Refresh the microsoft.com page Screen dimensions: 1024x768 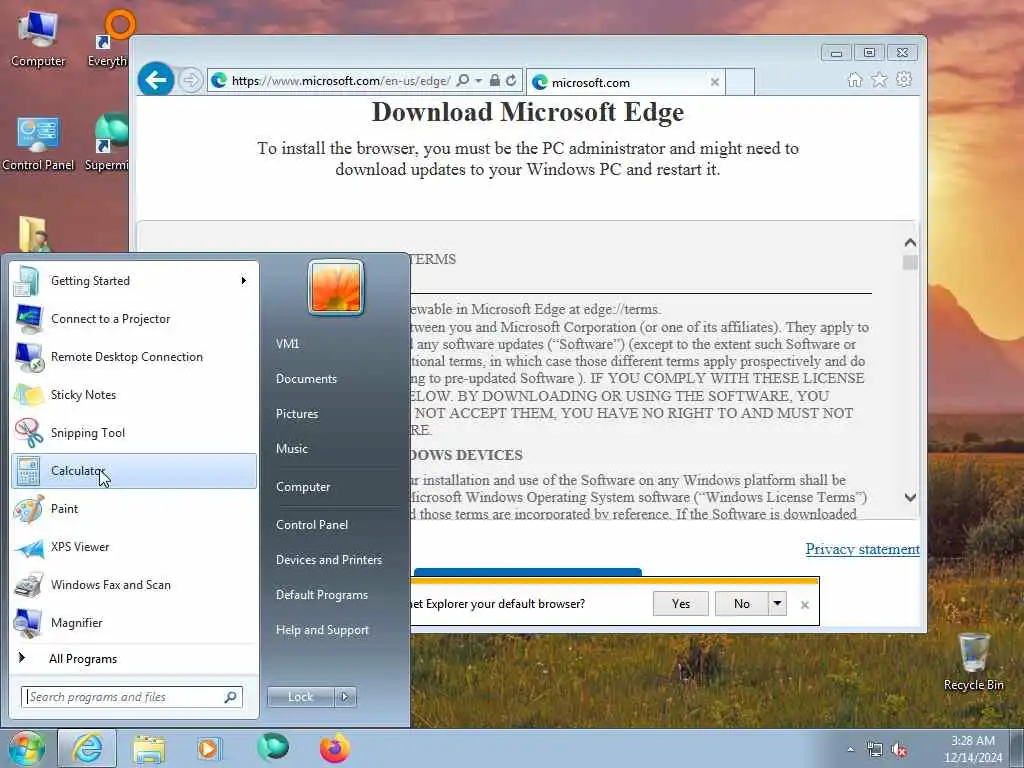511,80
